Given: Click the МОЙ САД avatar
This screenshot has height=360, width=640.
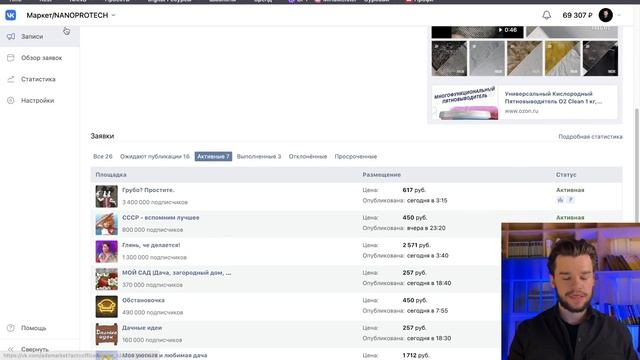Looking at the screenshot, I should (107, 279).
